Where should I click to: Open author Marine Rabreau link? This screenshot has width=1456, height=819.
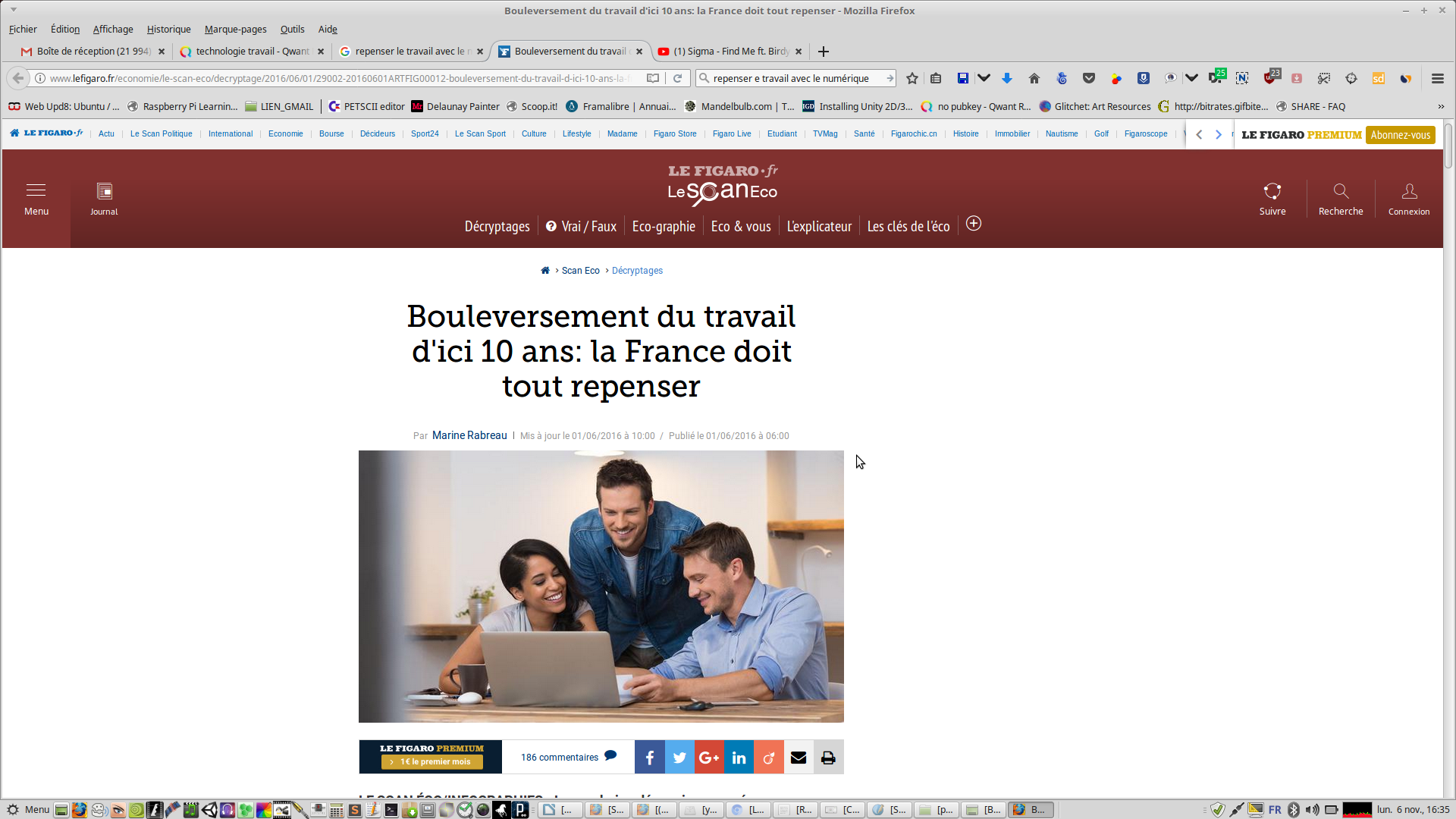(x=469, y=435)
